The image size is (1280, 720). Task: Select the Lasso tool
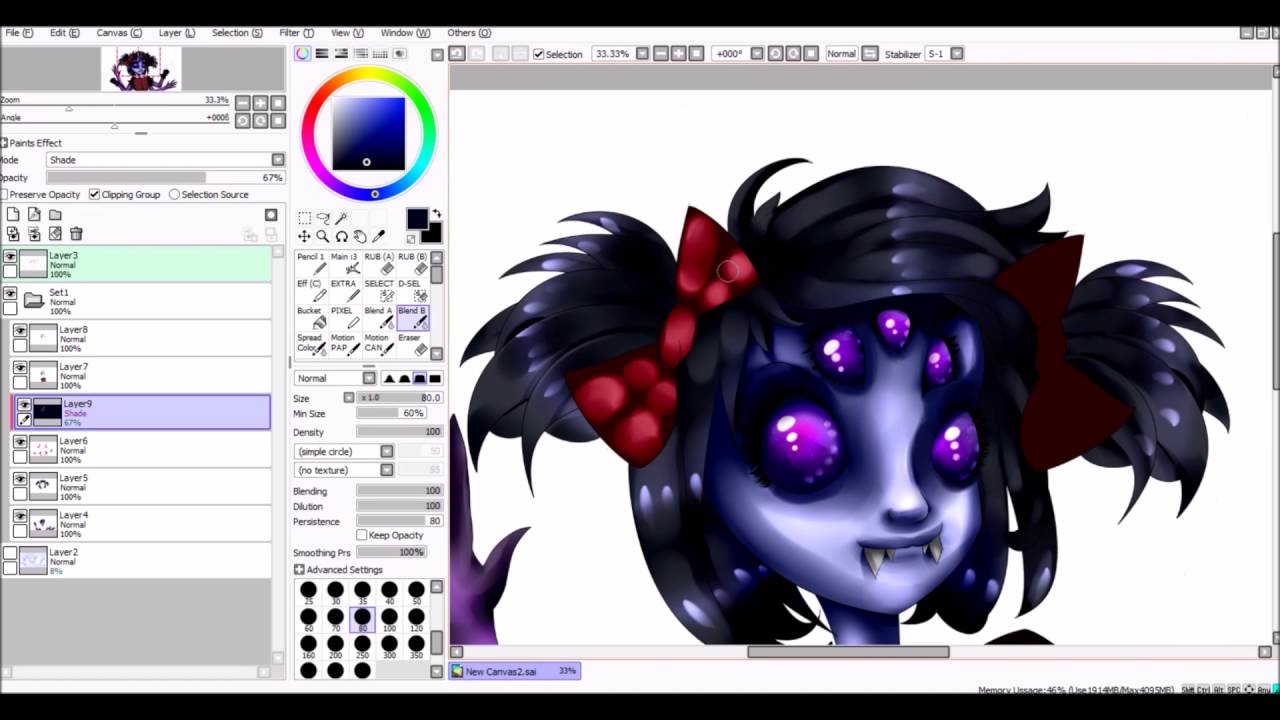point(322,218)
